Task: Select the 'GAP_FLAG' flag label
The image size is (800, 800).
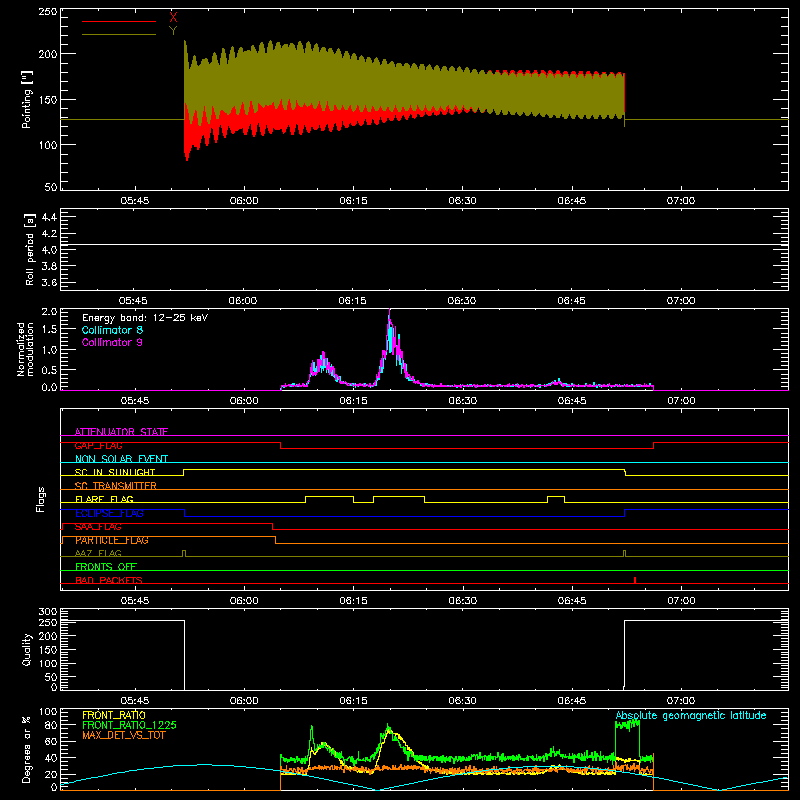Action: pyautogui.click(x=98, y=445)
